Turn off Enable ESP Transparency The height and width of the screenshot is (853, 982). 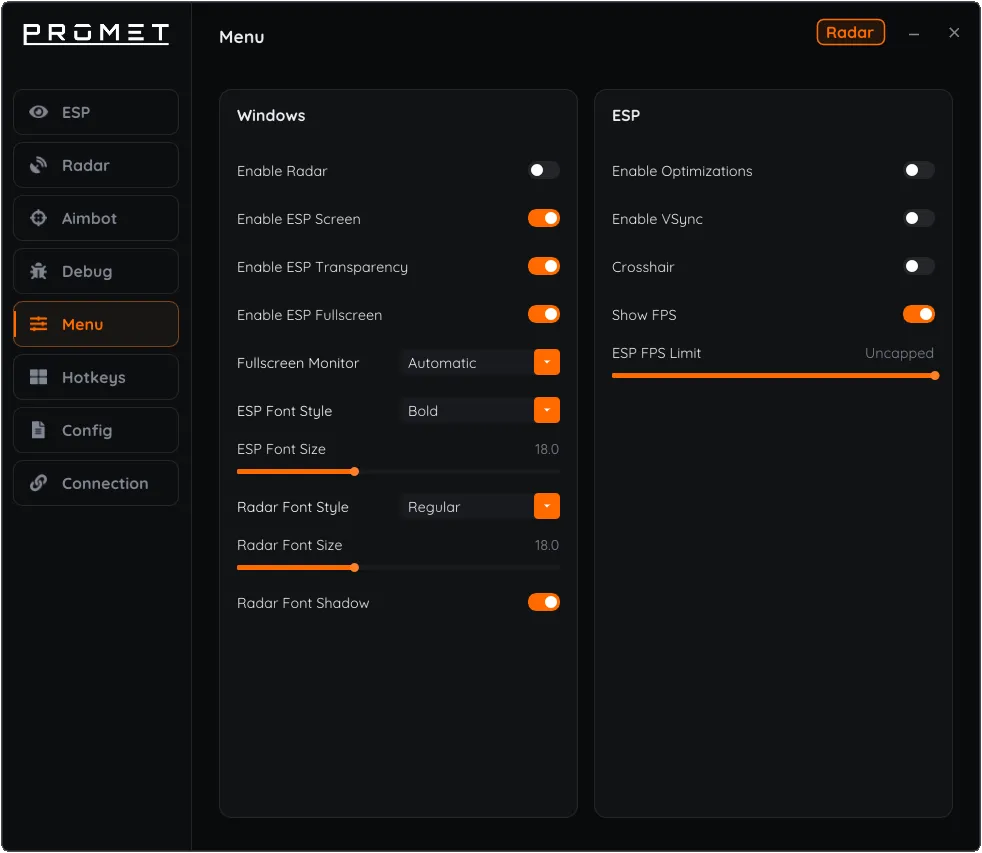(x=544, y=266)
